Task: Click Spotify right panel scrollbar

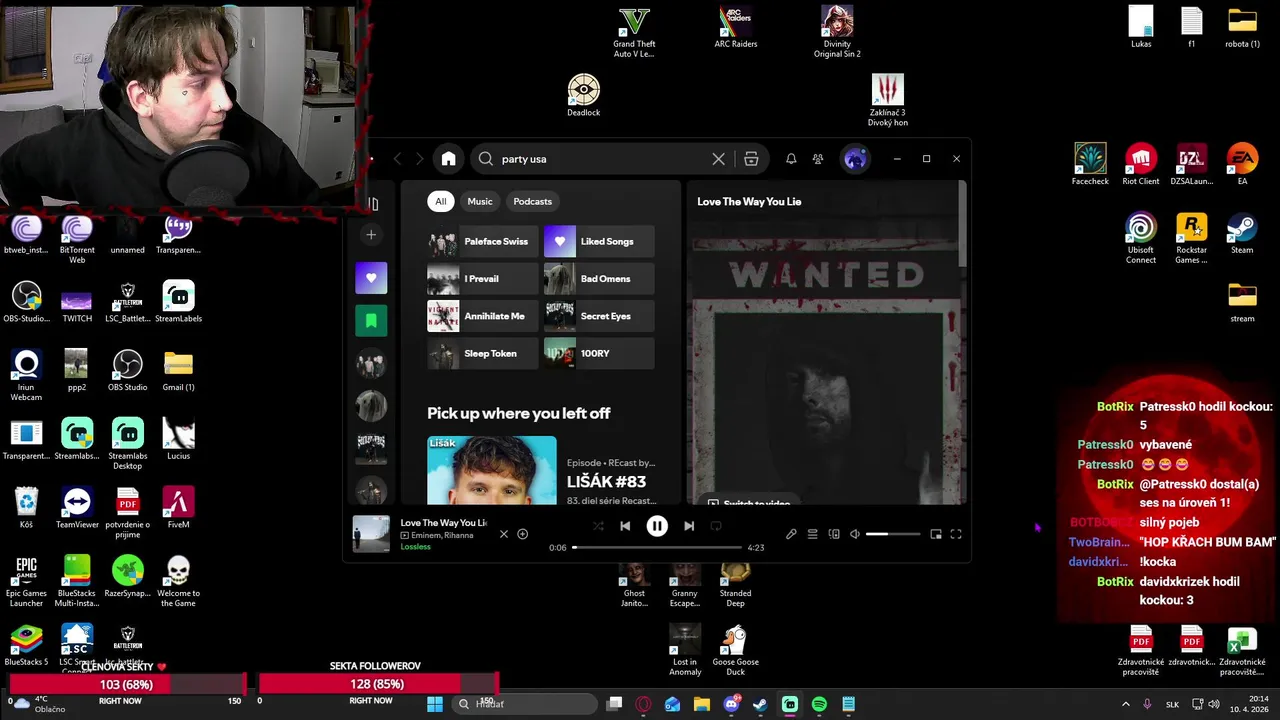Action: point(963,225)
